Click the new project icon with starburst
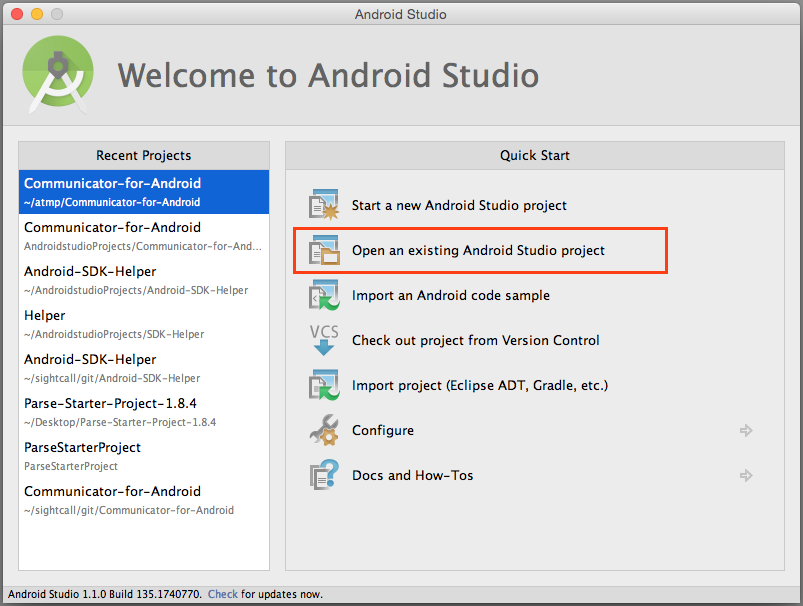This screenshot has height=606, width=803. 324,205
